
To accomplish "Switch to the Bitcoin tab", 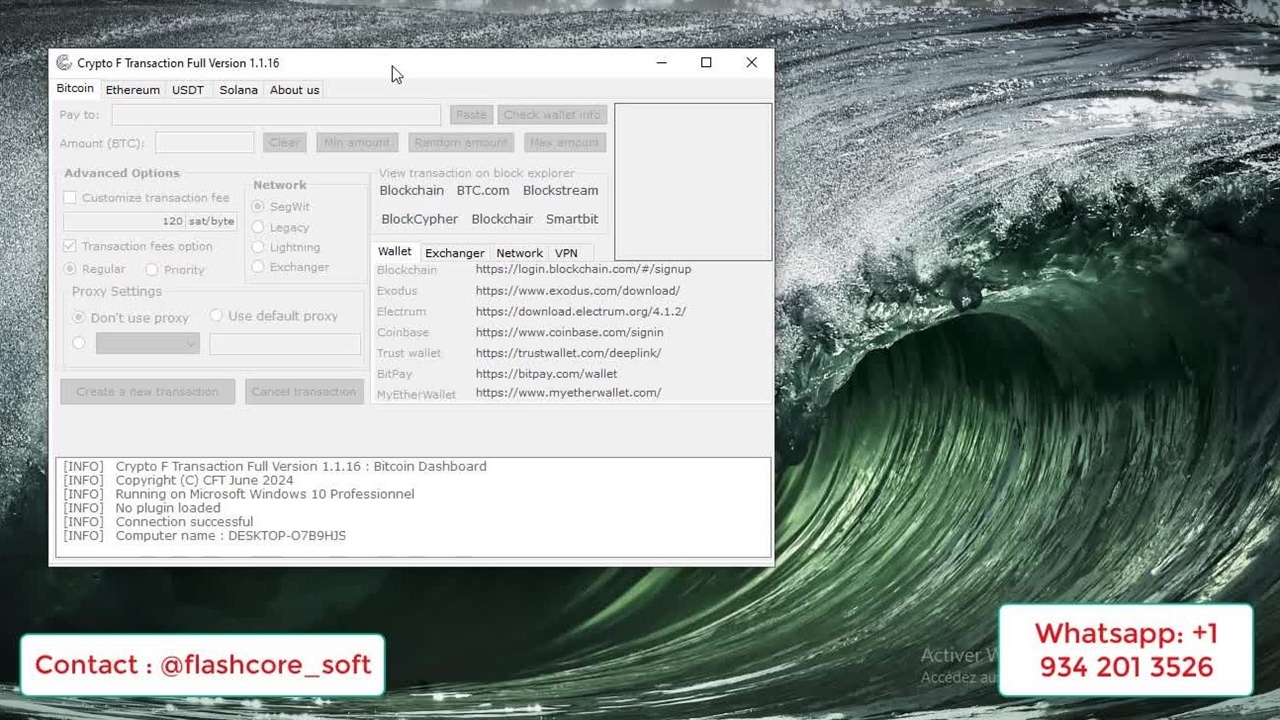I will coord(75,88).
